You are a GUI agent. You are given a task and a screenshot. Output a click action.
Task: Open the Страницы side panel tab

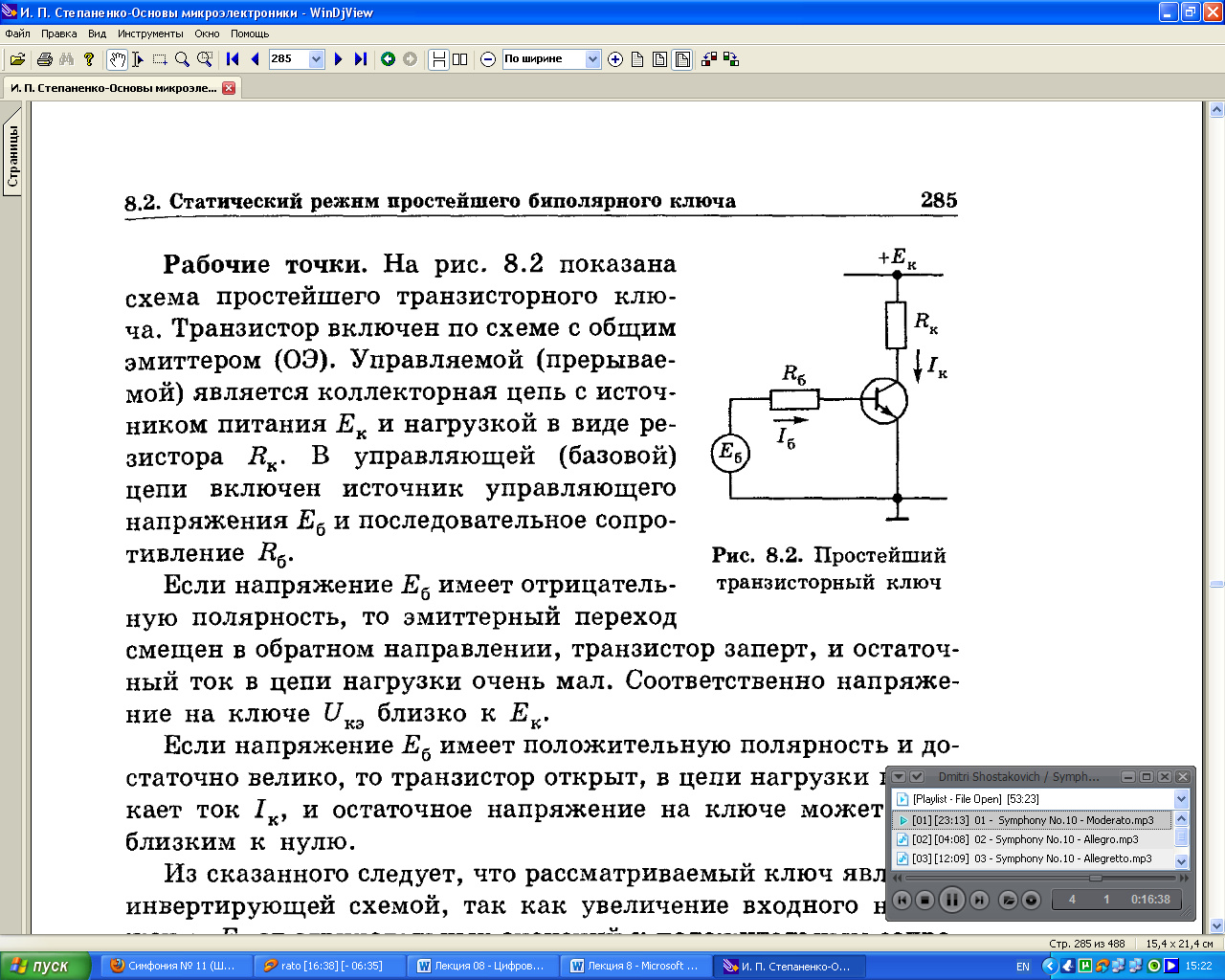point(12,155)
